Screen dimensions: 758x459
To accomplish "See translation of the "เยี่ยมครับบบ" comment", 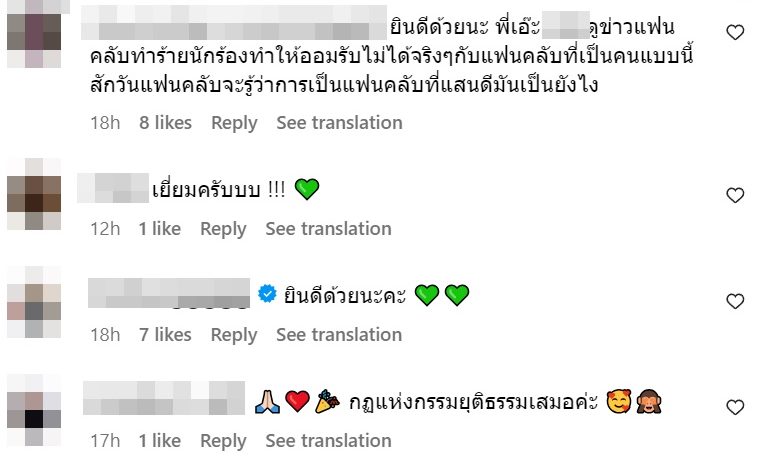I will pos(328,229).
